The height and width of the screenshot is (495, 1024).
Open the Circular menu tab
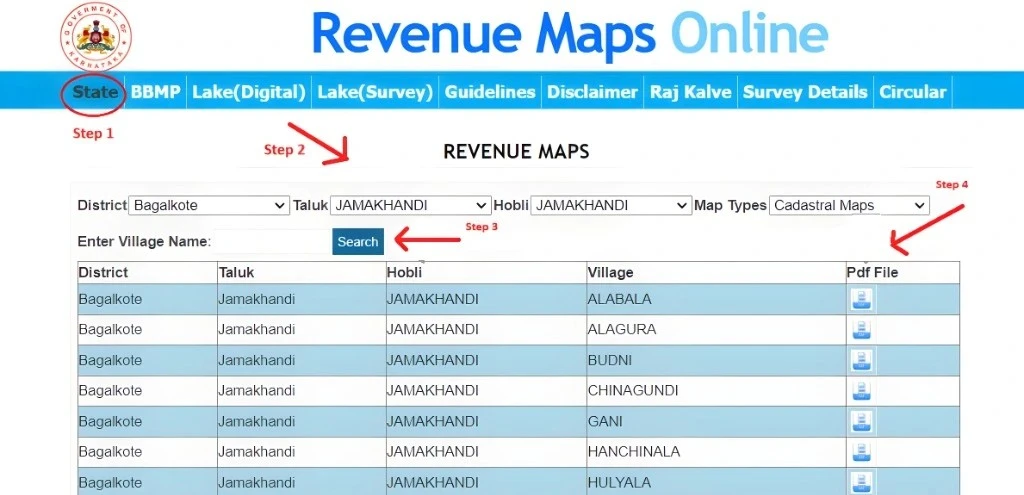[913, 92]
